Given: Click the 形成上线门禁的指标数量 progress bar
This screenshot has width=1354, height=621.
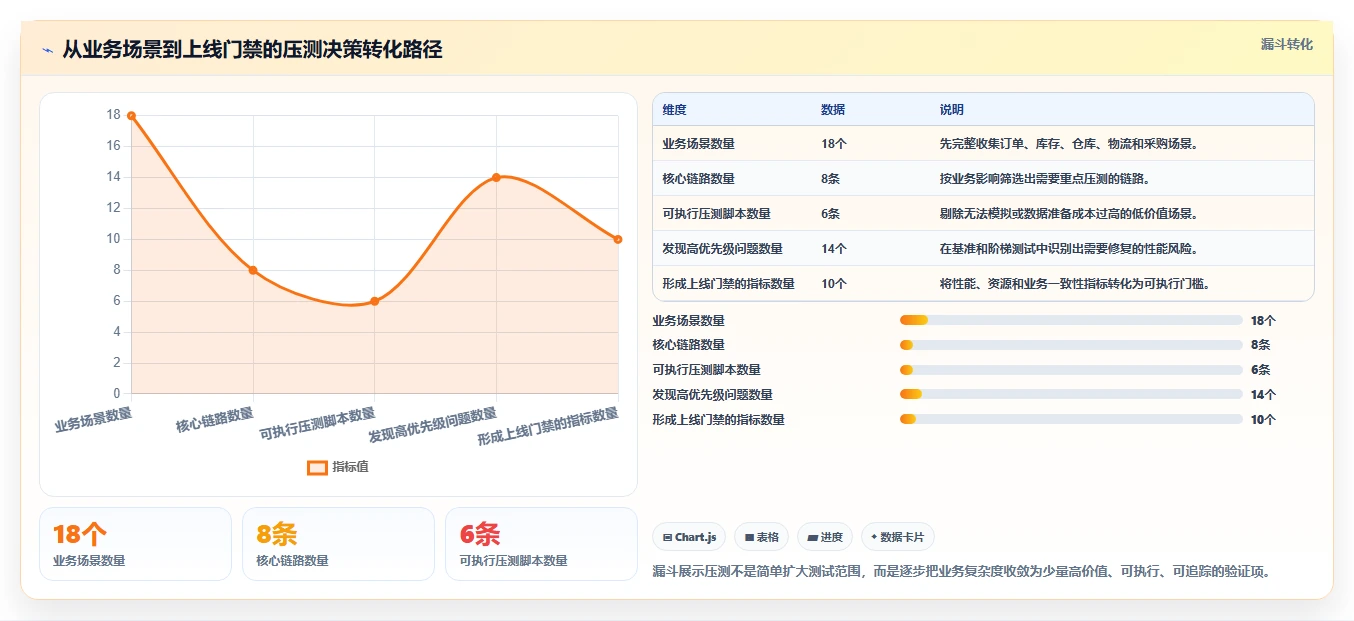Looking at the screenshot, I should pyautogui.click(x=1071, y=419).
